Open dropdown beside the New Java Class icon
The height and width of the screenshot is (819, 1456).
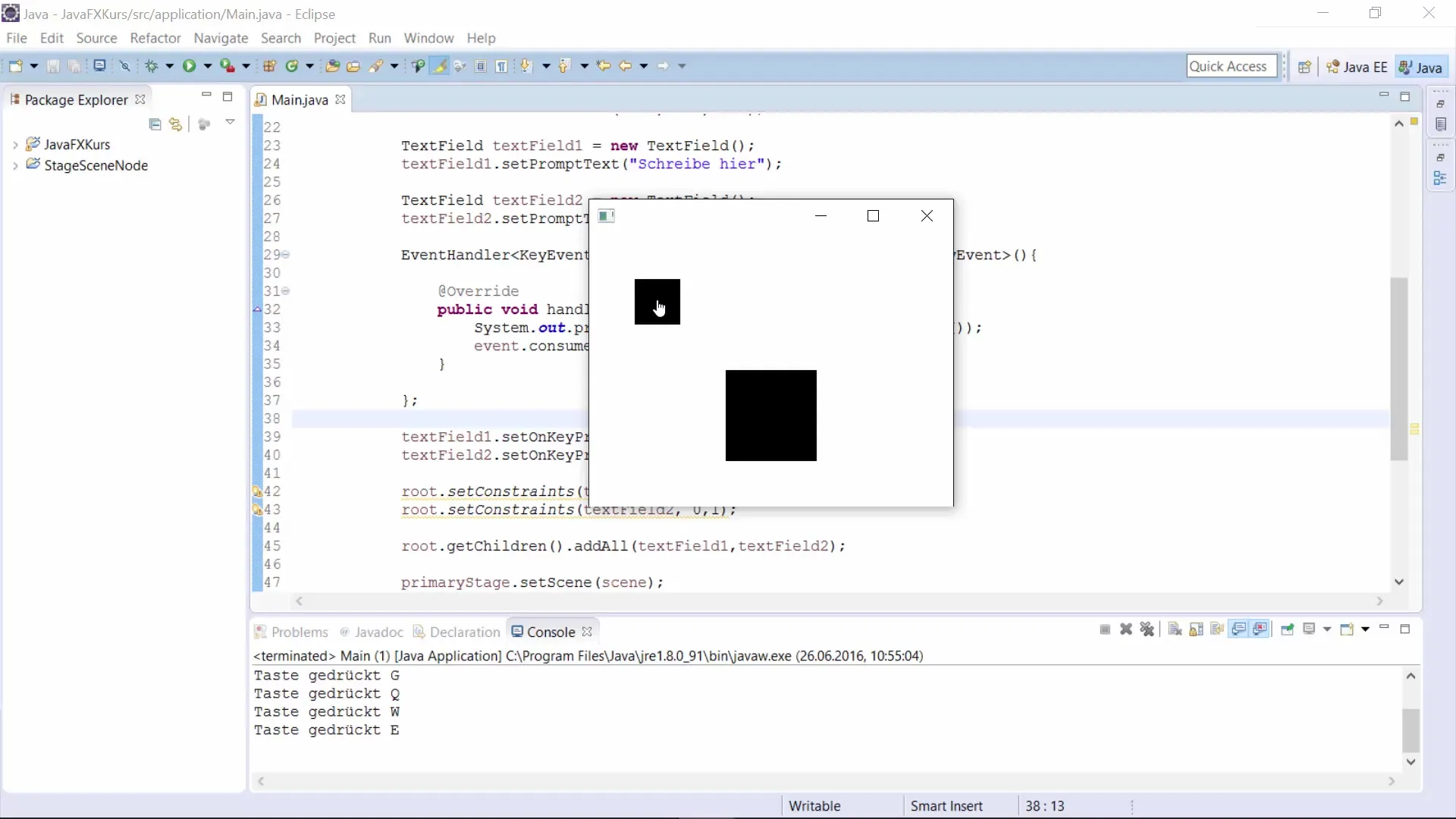pyautogui.click(x=309, y=67)
